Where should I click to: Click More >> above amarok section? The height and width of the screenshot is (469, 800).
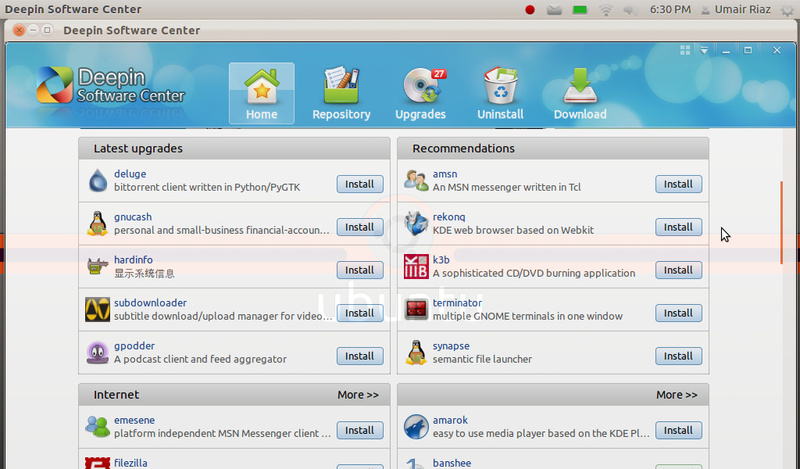677,394
